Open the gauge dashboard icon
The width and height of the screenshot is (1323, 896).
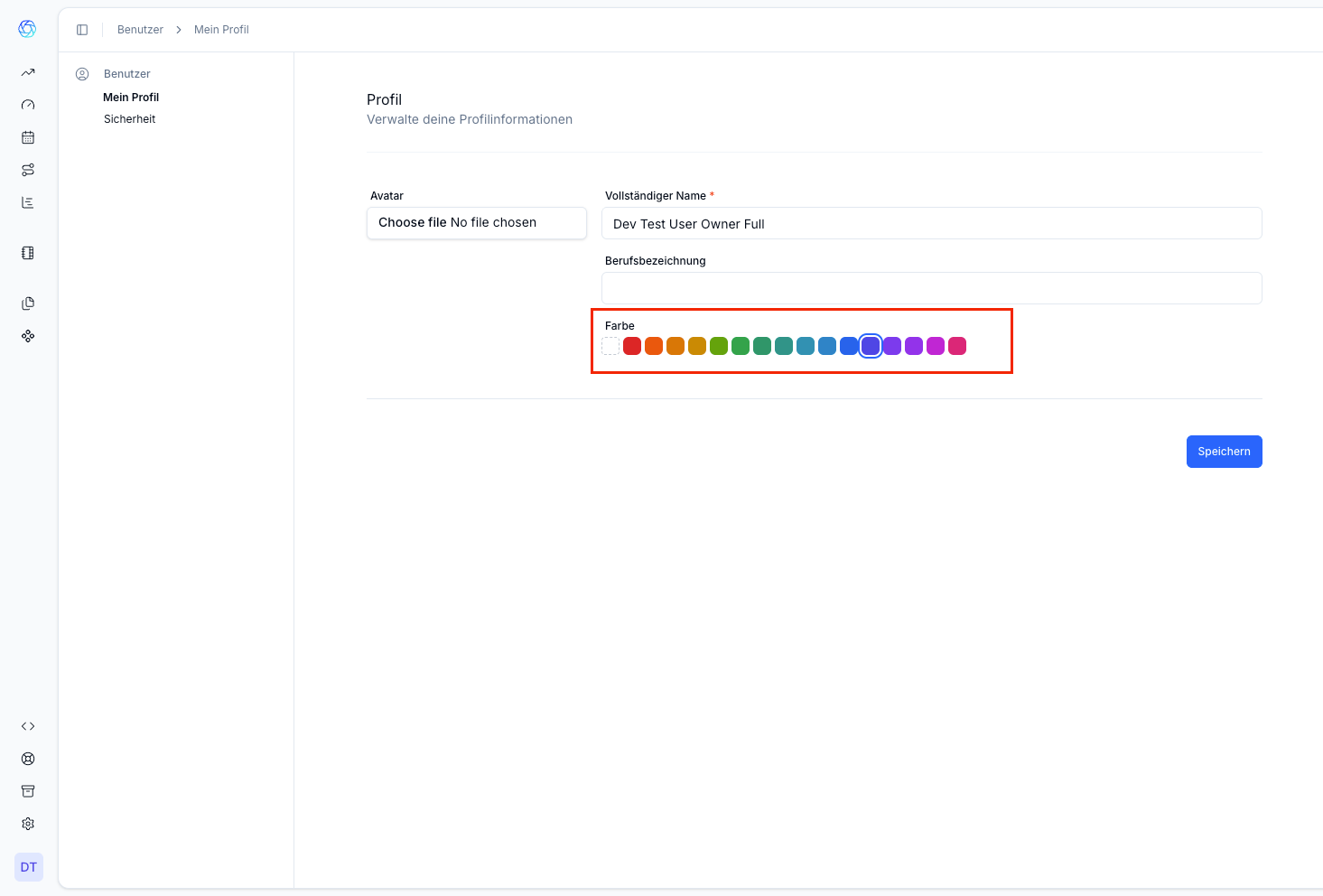(28, 105)
